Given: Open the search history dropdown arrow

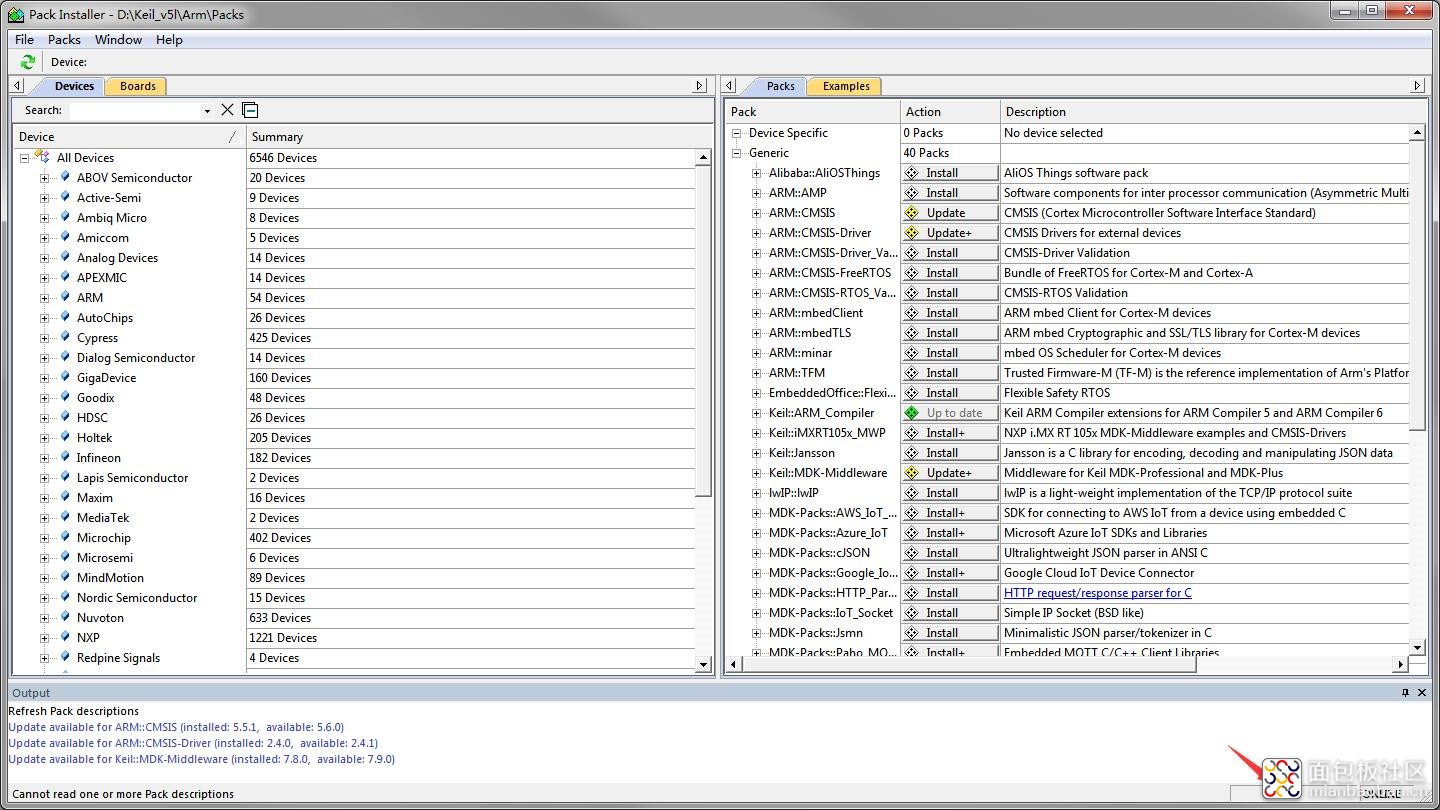Looking at the screenshot, I should coord(207,111).
